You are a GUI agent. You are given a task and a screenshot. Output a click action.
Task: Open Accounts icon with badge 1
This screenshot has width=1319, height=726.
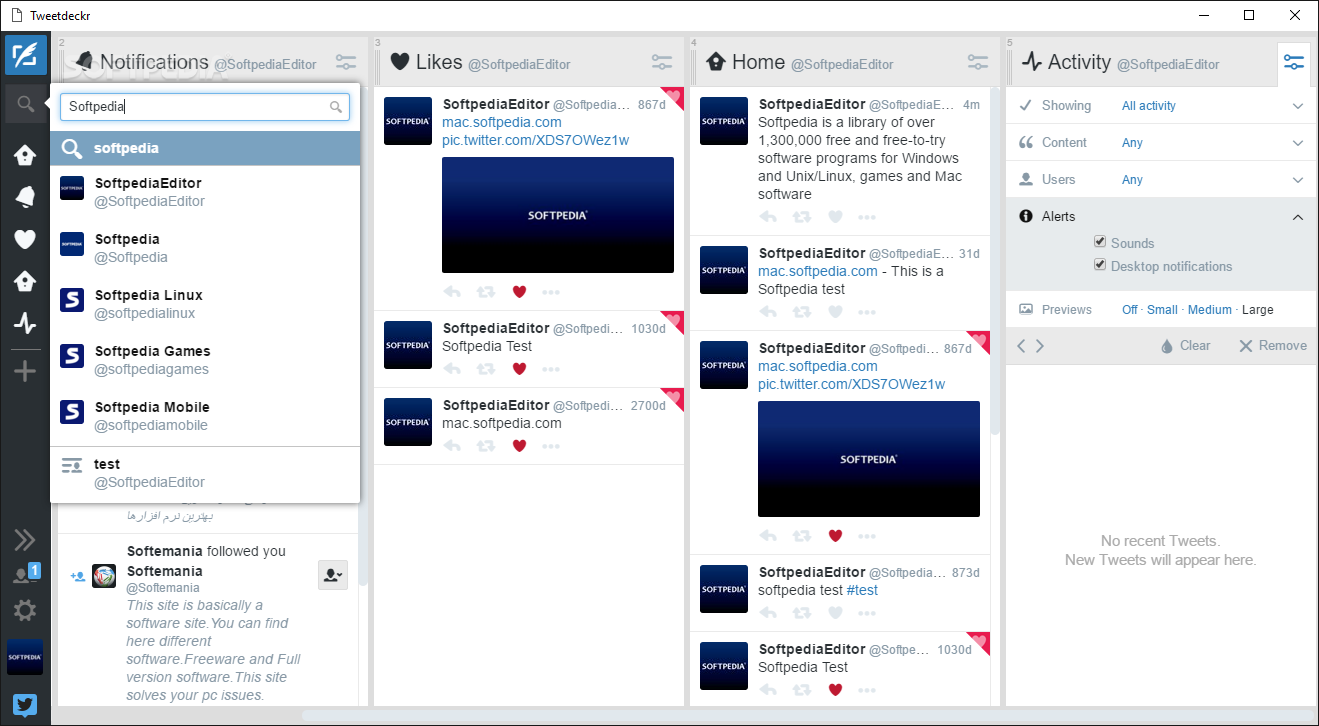tap(25, 575)
